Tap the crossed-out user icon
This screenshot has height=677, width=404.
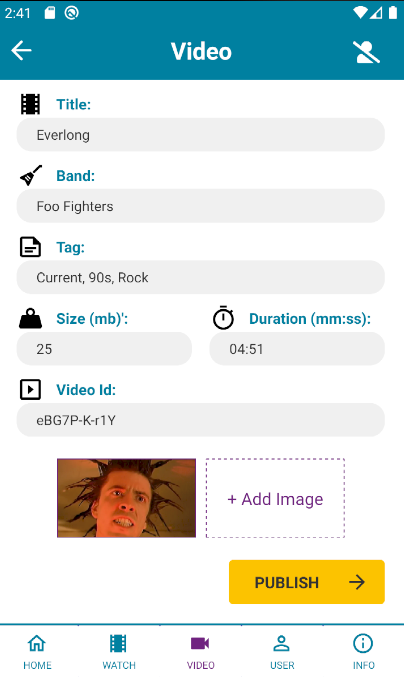click(366, 52)
